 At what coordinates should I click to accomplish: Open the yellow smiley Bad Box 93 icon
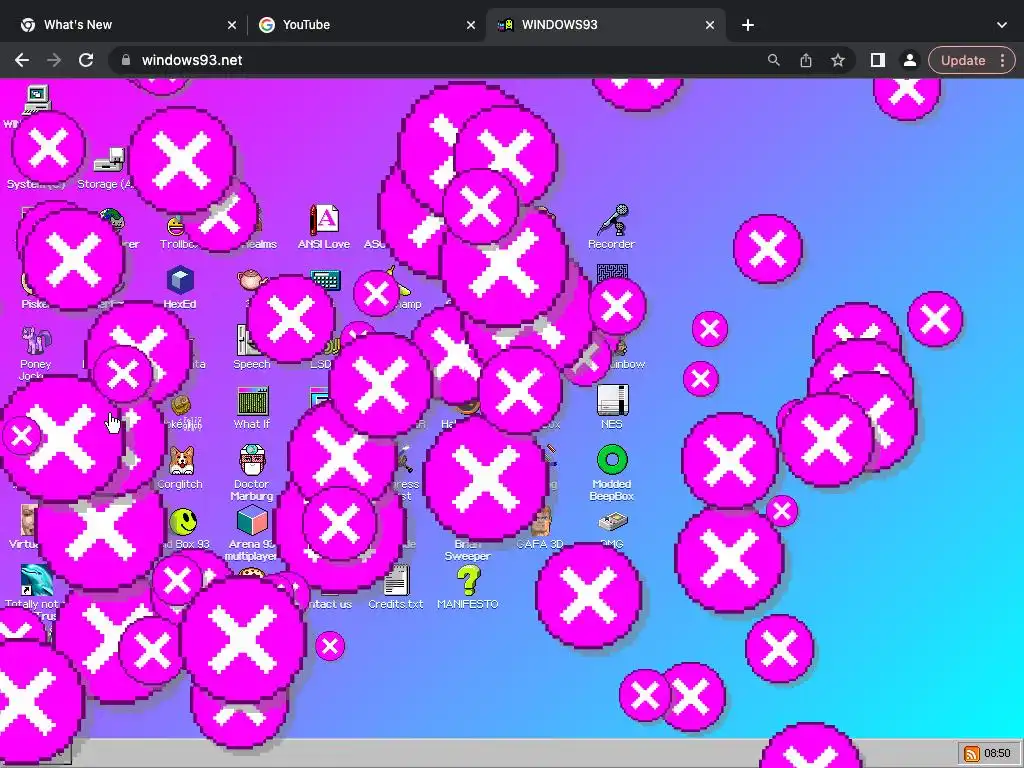coord(184,522)
